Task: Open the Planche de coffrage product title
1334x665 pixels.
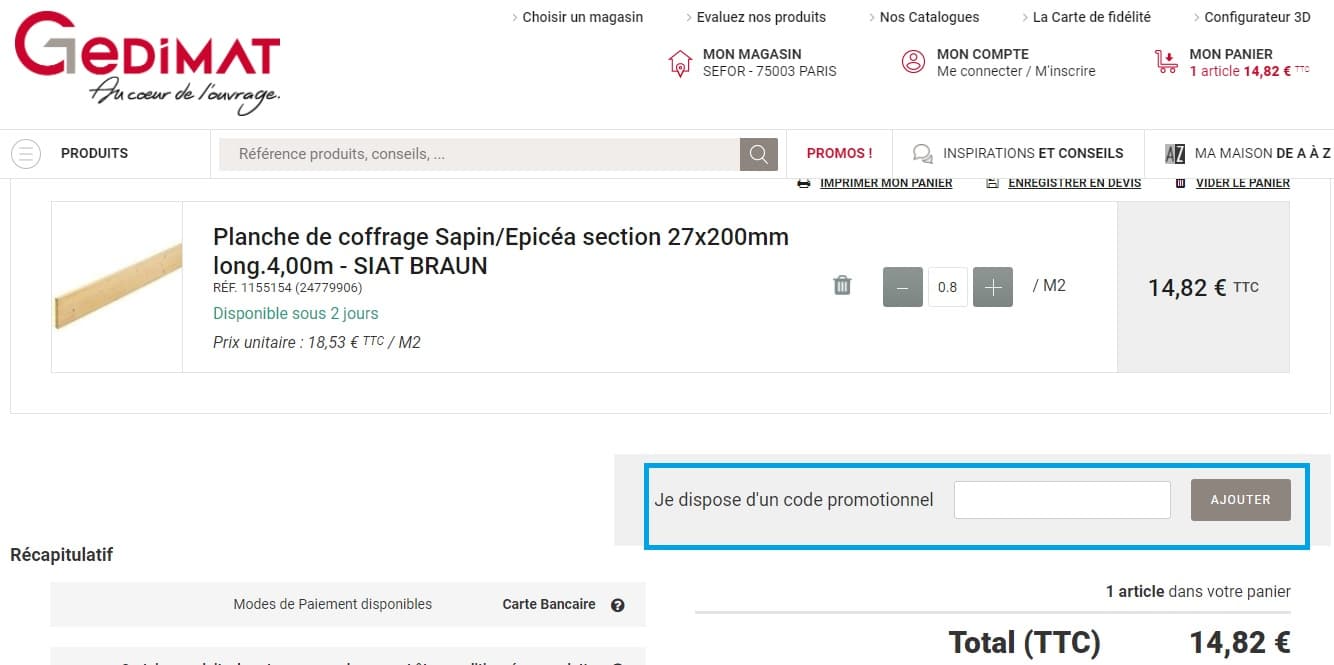Action: [501, 251]
